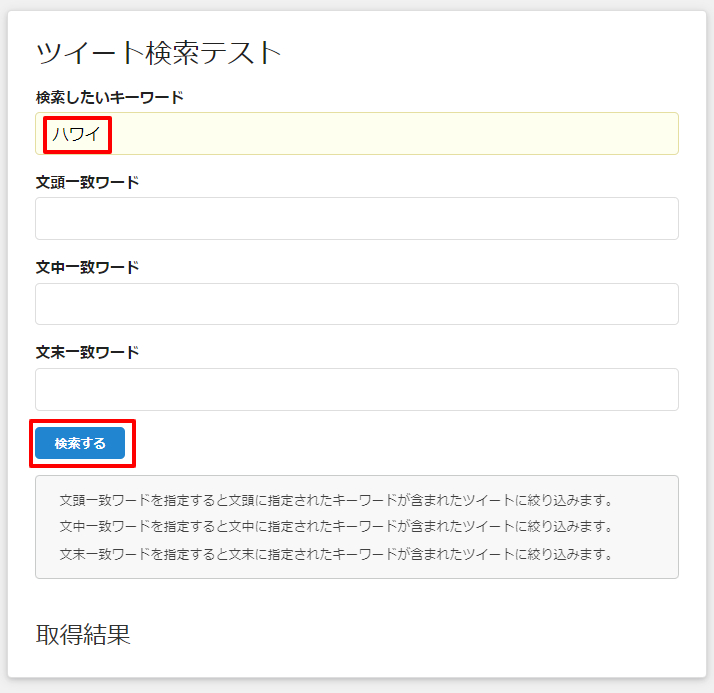
Task: Click the help line explaining 文末一致ワード
Action: pos(335,553)
